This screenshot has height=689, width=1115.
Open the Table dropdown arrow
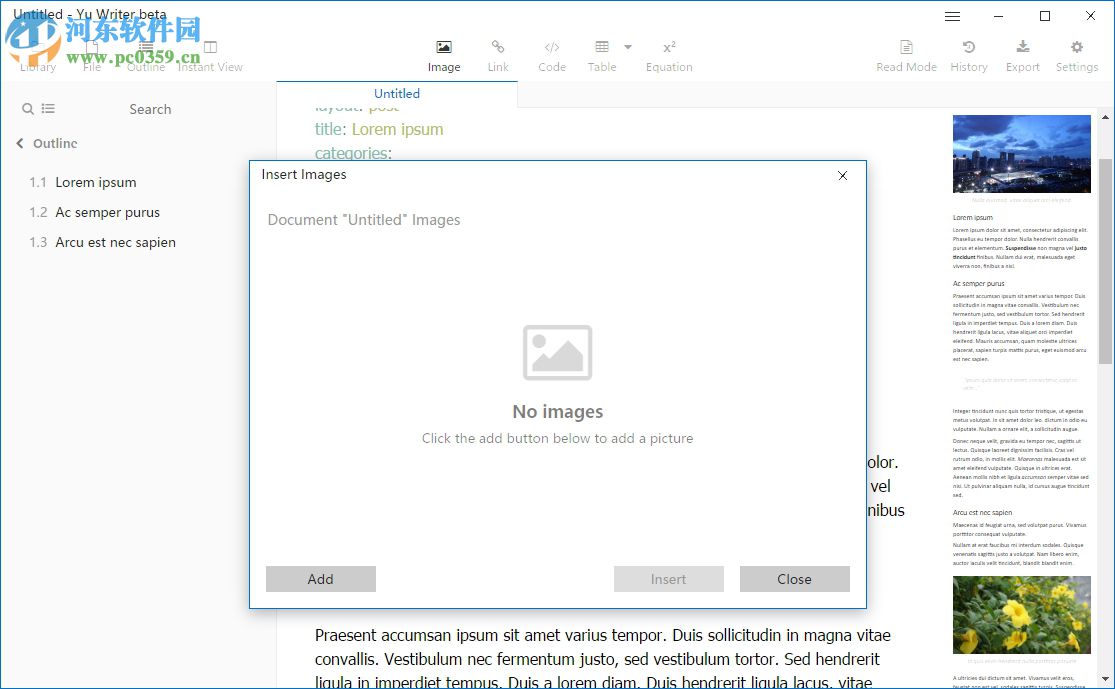click(628, 48)
